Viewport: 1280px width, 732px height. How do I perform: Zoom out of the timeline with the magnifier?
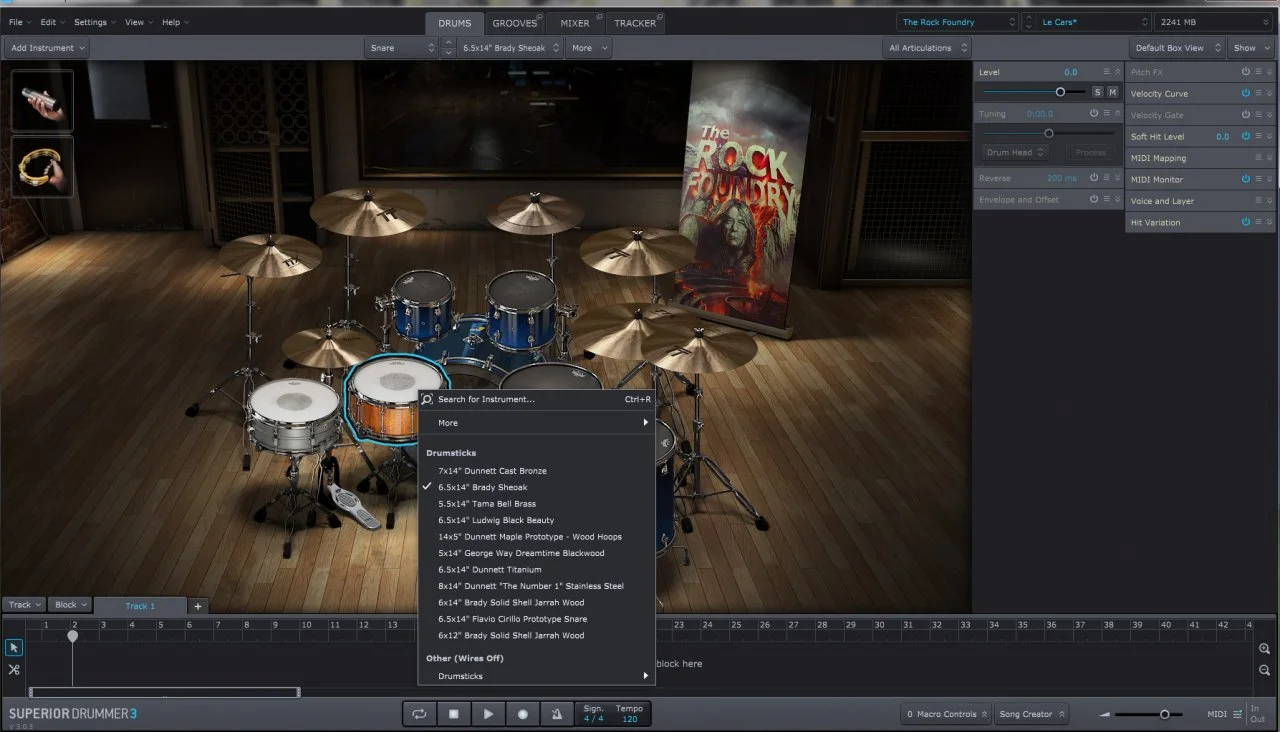1265,670
